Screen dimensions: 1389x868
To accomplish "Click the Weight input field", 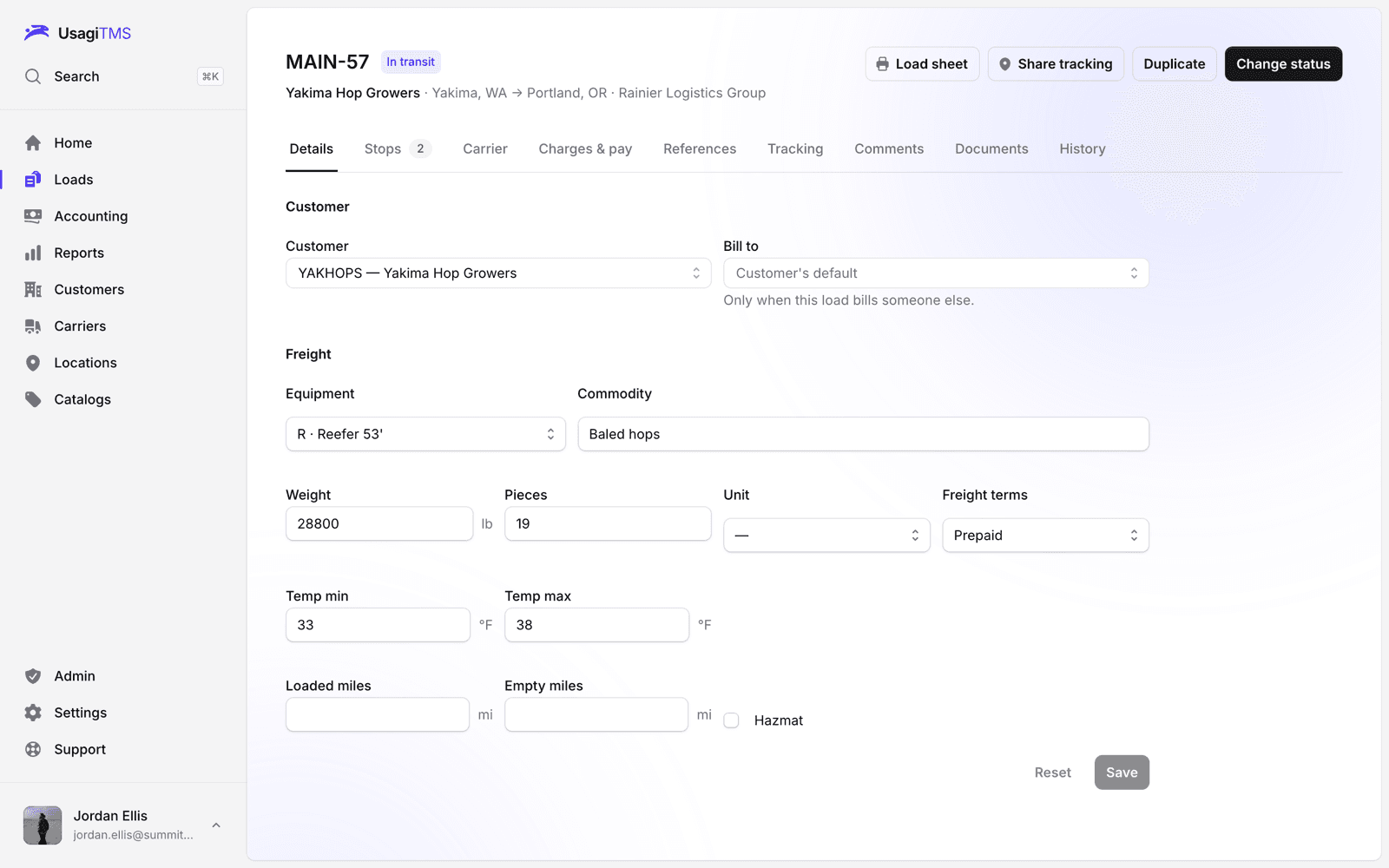I will pyautogui.click(x=379, y=524).
